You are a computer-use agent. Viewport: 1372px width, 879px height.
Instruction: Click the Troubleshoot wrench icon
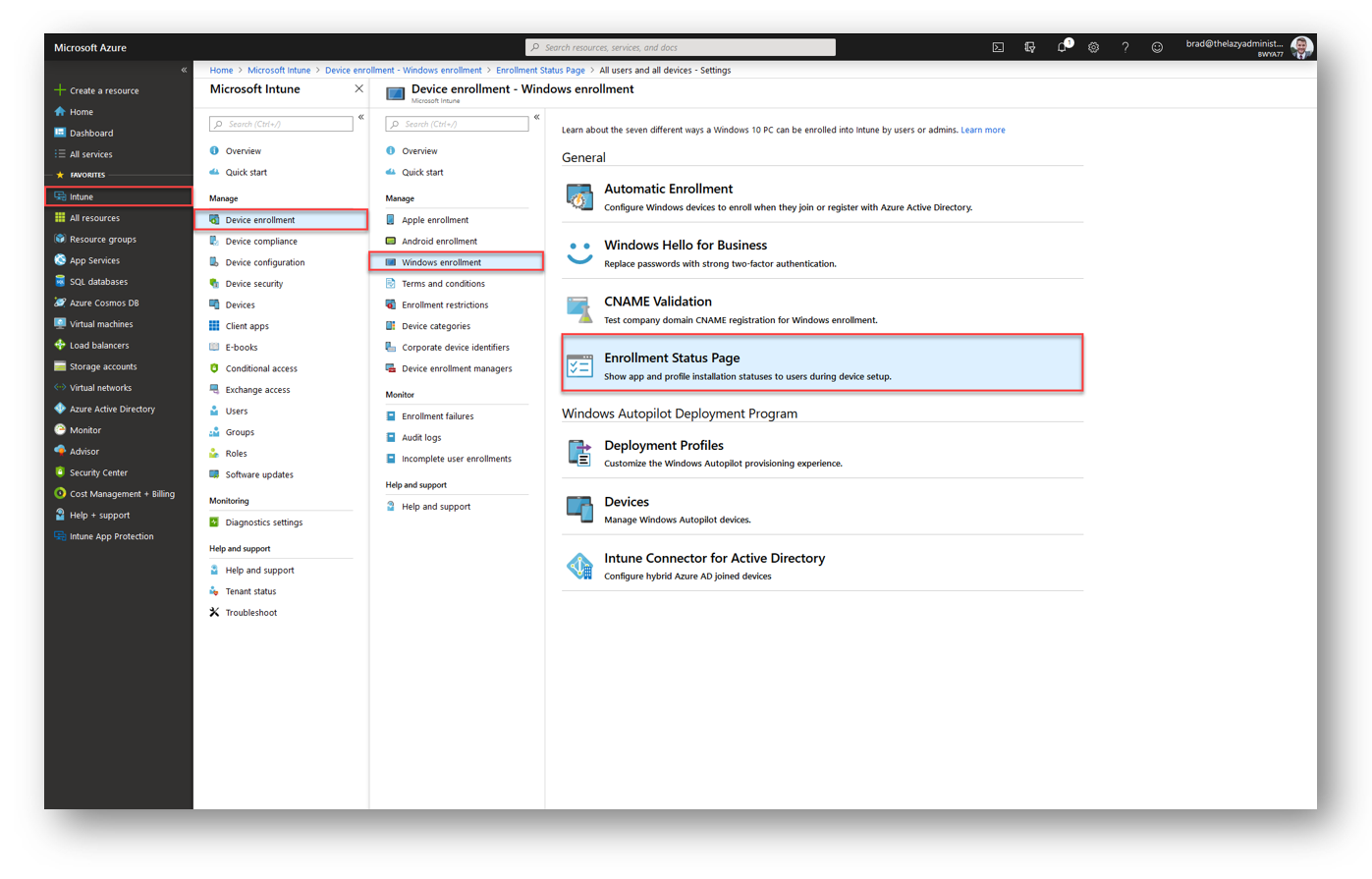pyautogui.click(x=214, y=612)
